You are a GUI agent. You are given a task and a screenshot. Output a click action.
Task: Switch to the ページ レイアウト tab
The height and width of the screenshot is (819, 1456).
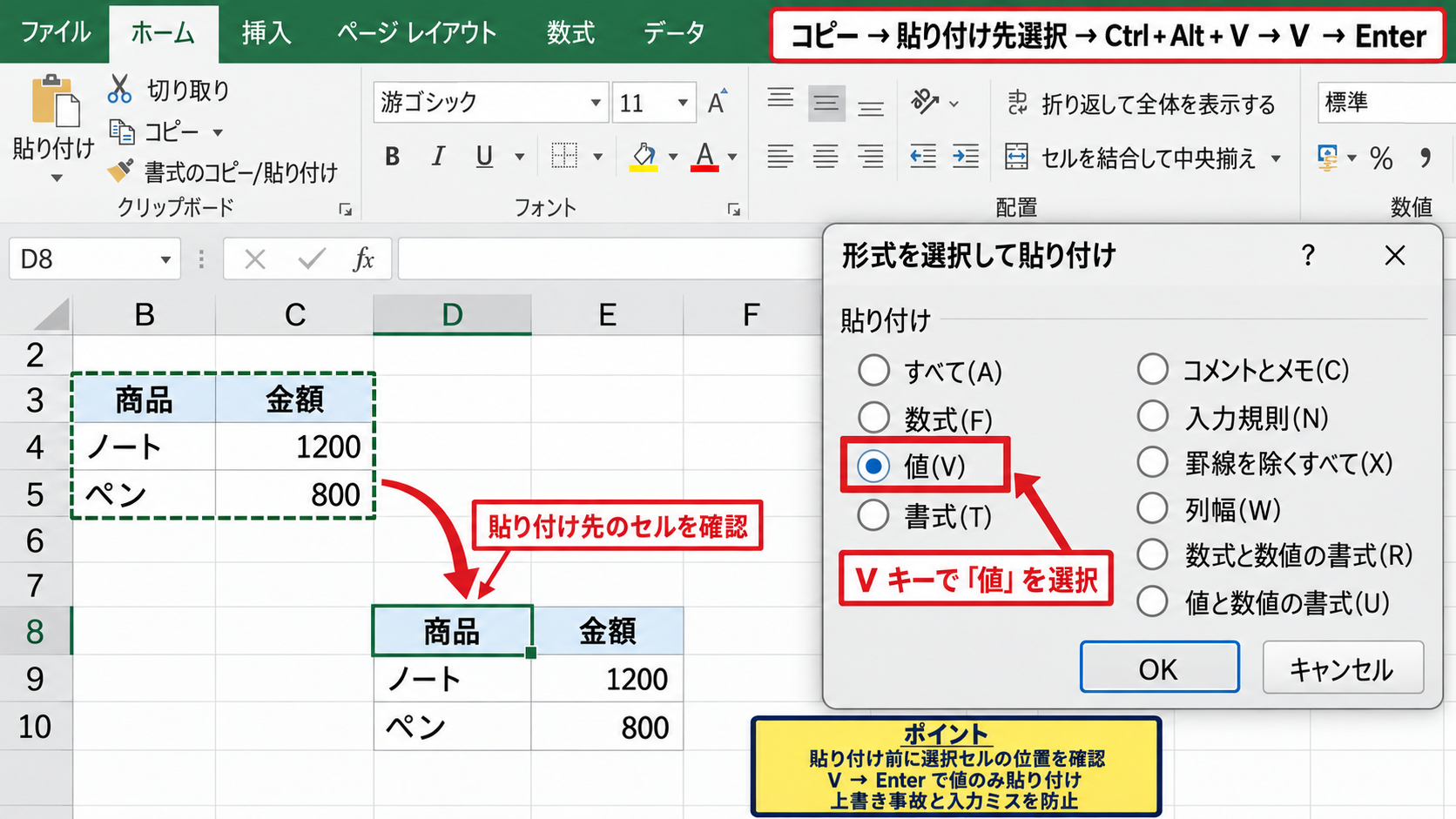(417, 33)
